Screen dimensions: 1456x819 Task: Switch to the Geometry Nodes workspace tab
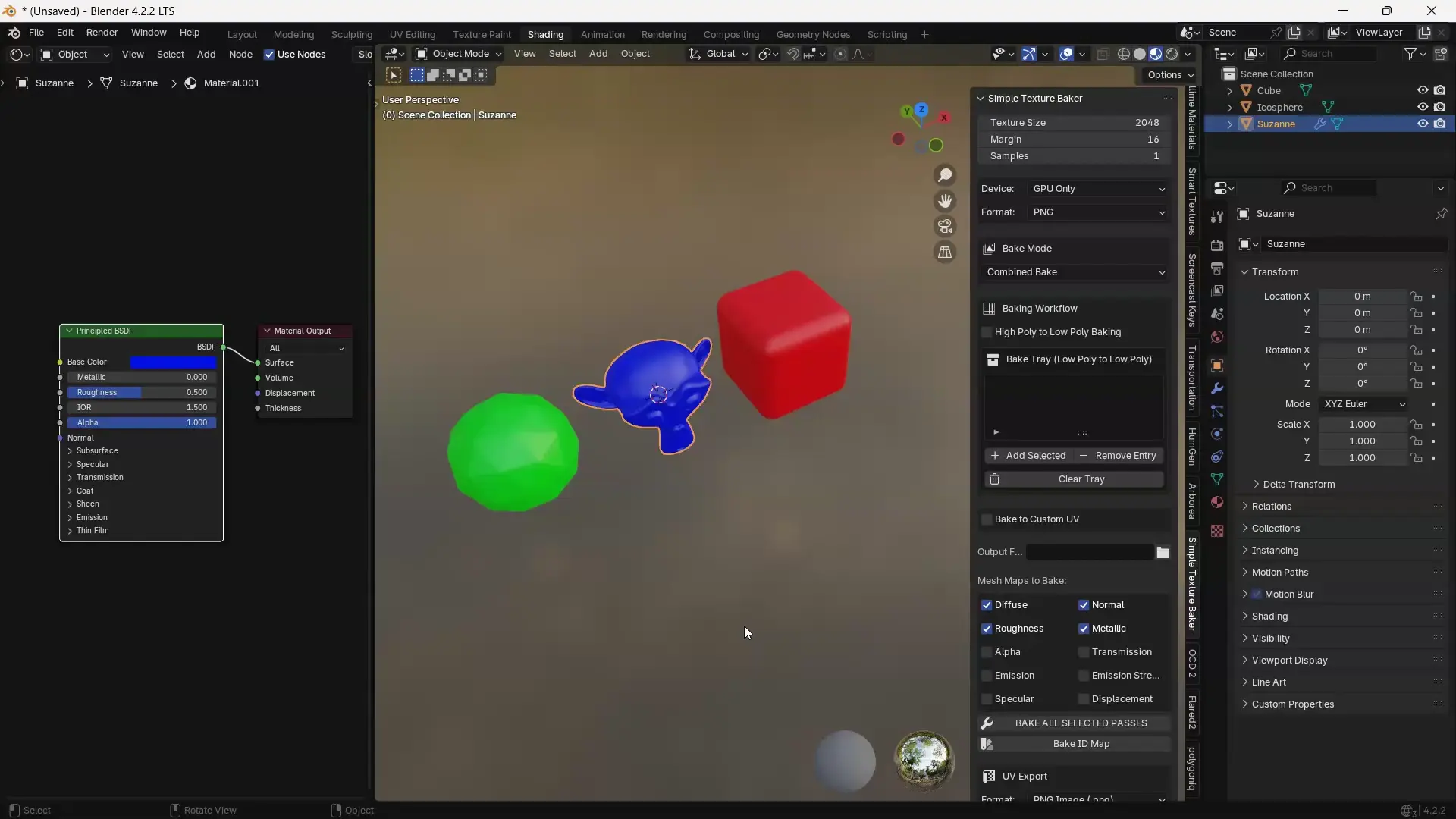[x=813, y=34]
